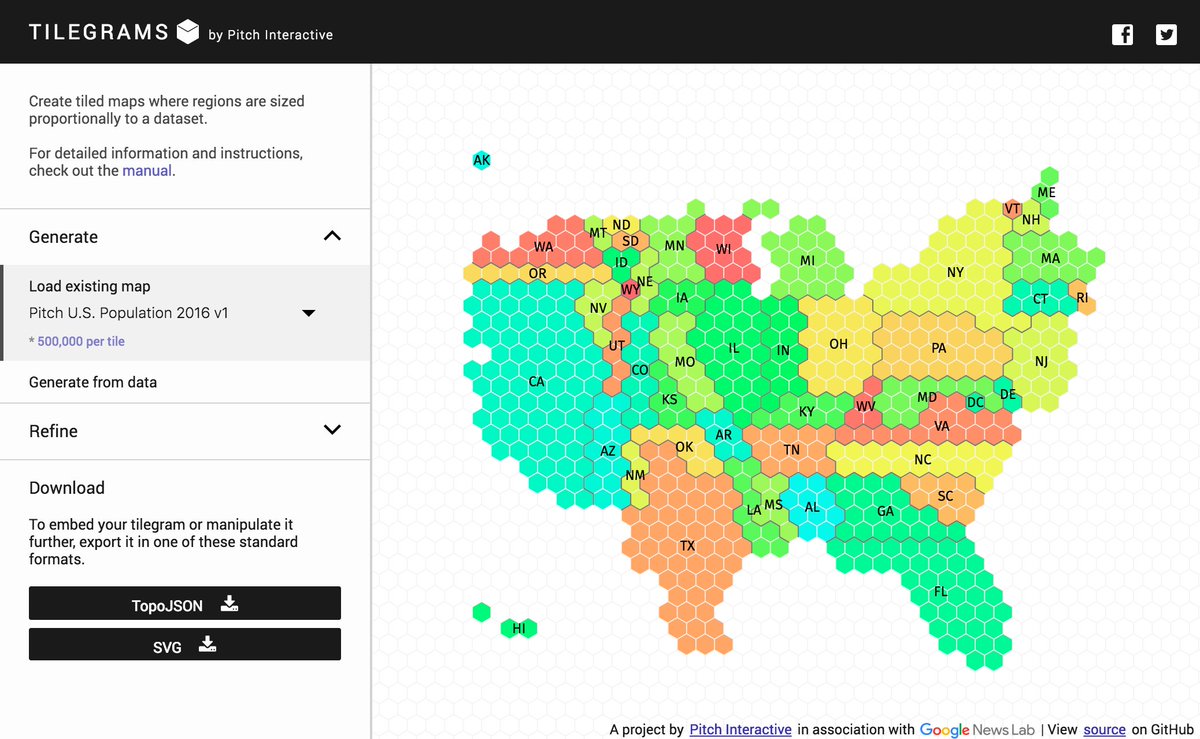The width and height of the screenshot is (1200, 739).
Task: Click the GA state label
Action: (x=886, y=512)
